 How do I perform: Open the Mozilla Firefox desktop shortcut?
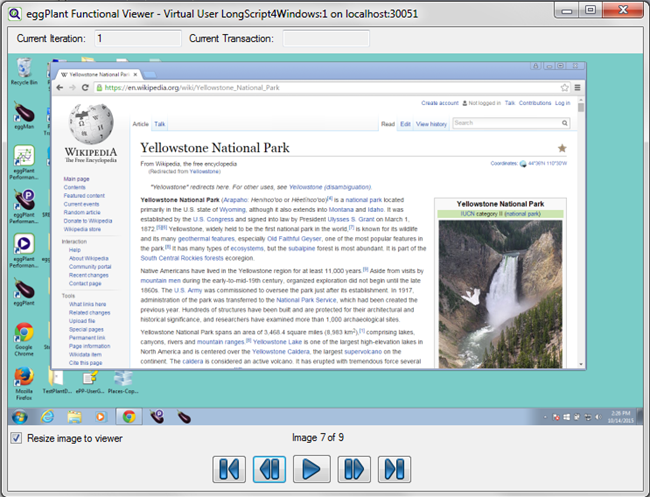click(x=24, y=378)
